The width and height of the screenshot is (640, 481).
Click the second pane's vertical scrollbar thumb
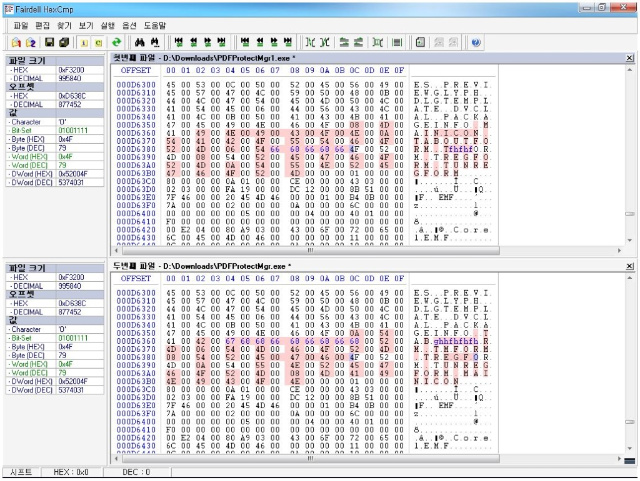point(630,422)
